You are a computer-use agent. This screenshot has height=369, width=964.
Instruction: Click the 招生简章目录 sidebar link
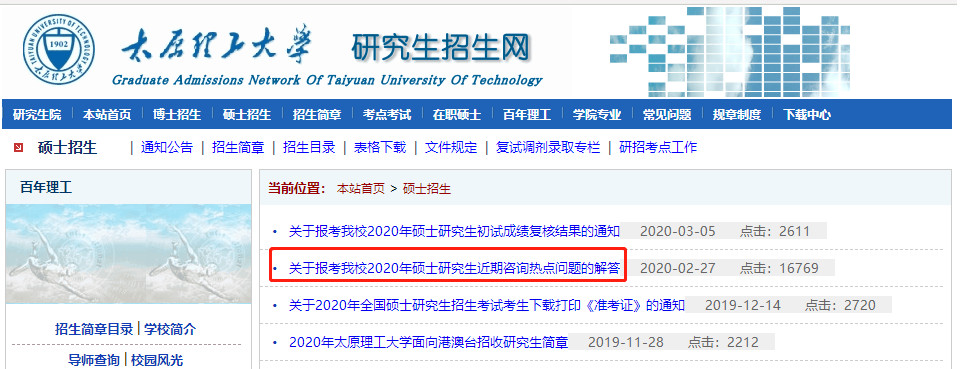tap(94, 329)
